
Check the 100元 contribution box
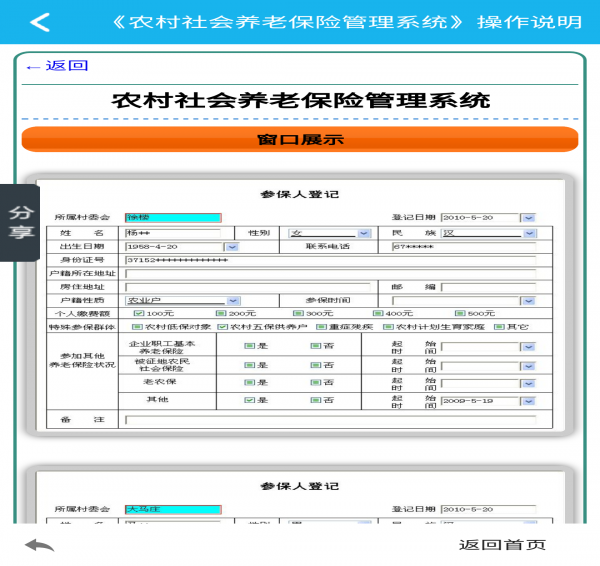coord(139,313)
